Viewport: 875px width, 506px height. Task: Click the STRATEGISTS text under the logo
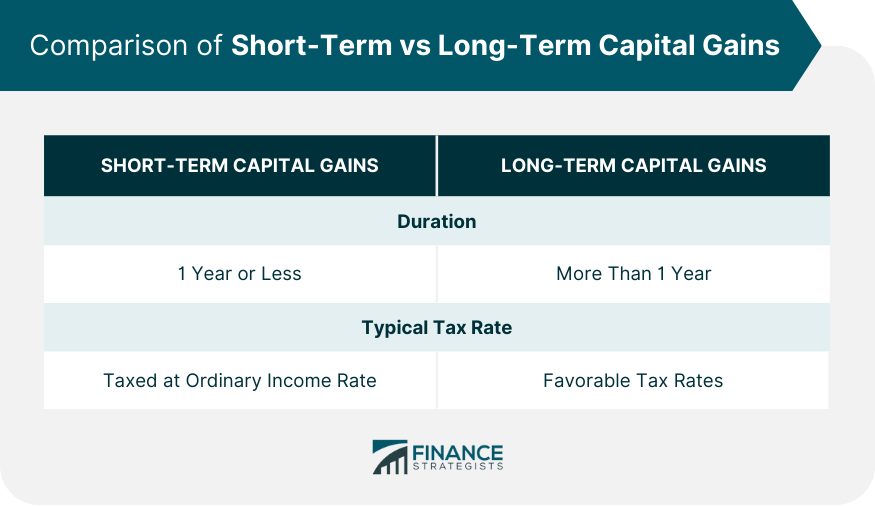pyautogui.click(x=457, y=466)
